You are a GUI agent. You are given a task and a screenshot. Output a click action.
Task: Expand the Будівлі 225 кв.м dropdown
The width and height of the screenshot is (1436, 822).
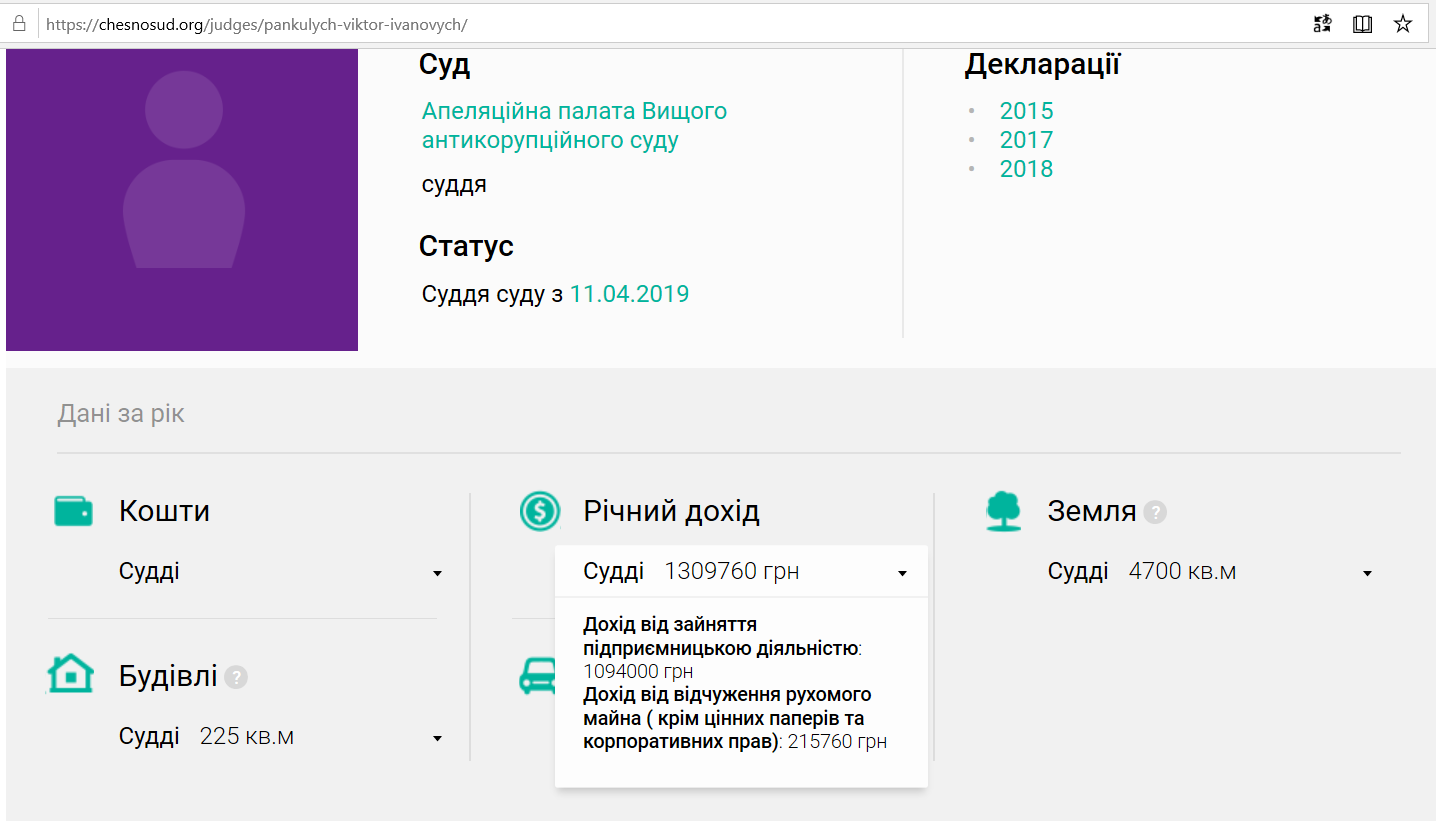(x=437, y=738)
